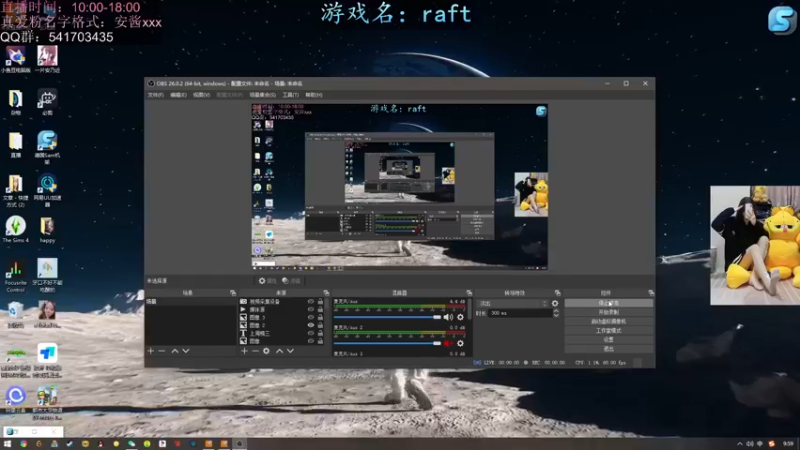Open OBS 设置 settings from controls dock
The width and height of the screenshot is (800, 450).
(x=609, y=340)
